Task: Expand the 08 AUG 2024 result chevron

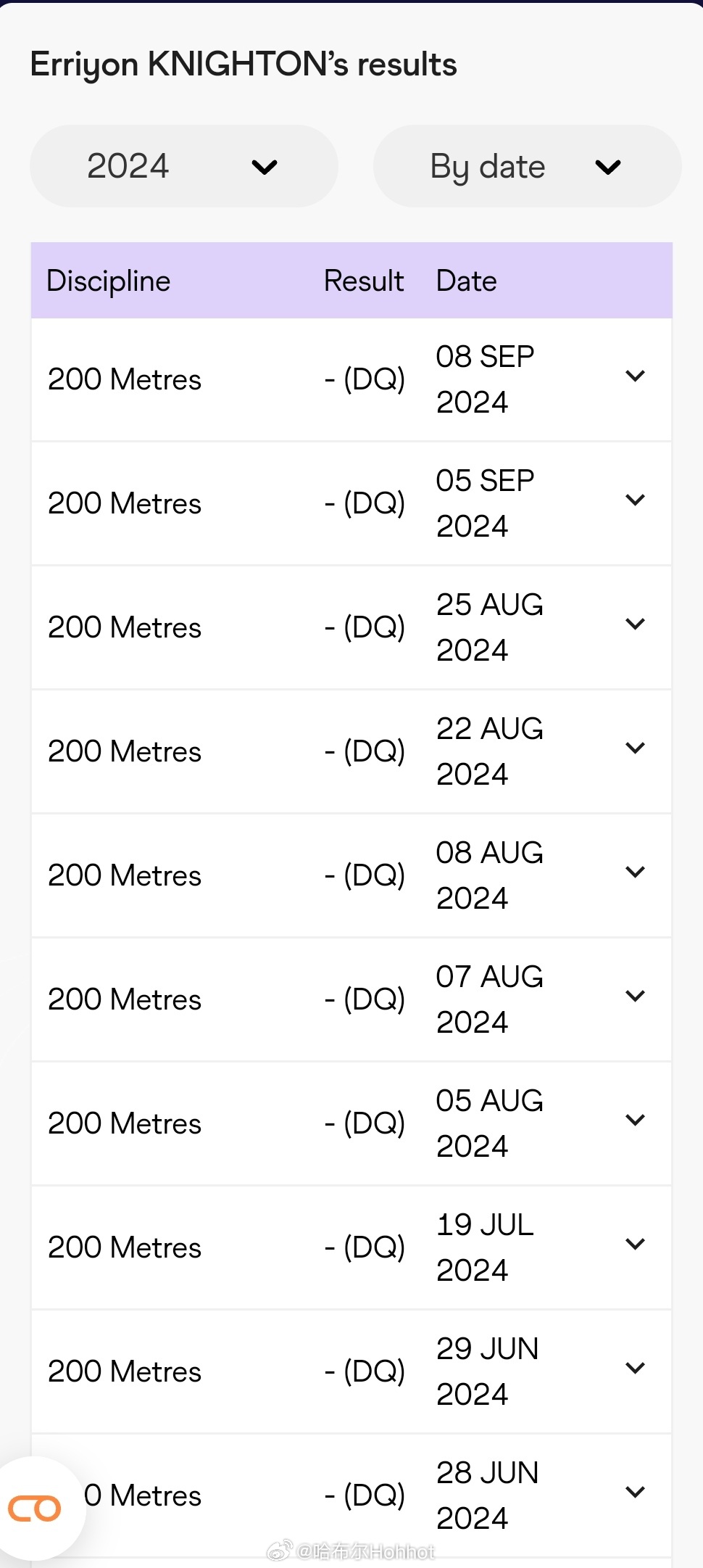Action: pyautogui.click(x=635, y=872)
